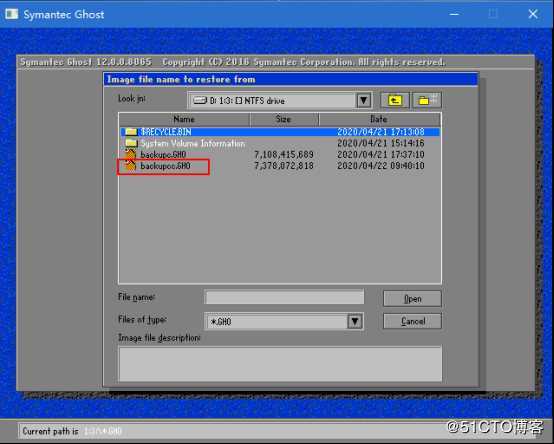Click the Current path status bar text
The width and height of the screenshot is (554, 444).
coord(72,431)
